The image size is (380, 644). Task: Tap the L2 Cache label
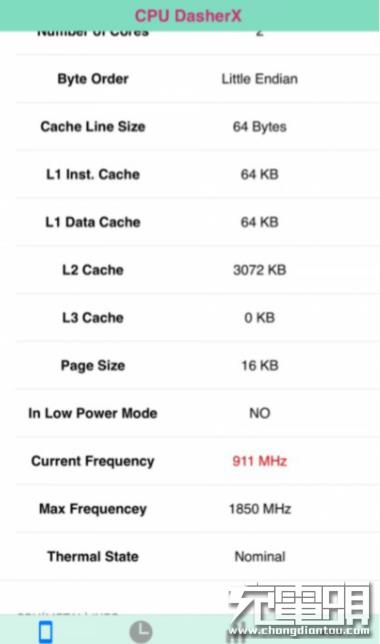click(x=93, y=270)
